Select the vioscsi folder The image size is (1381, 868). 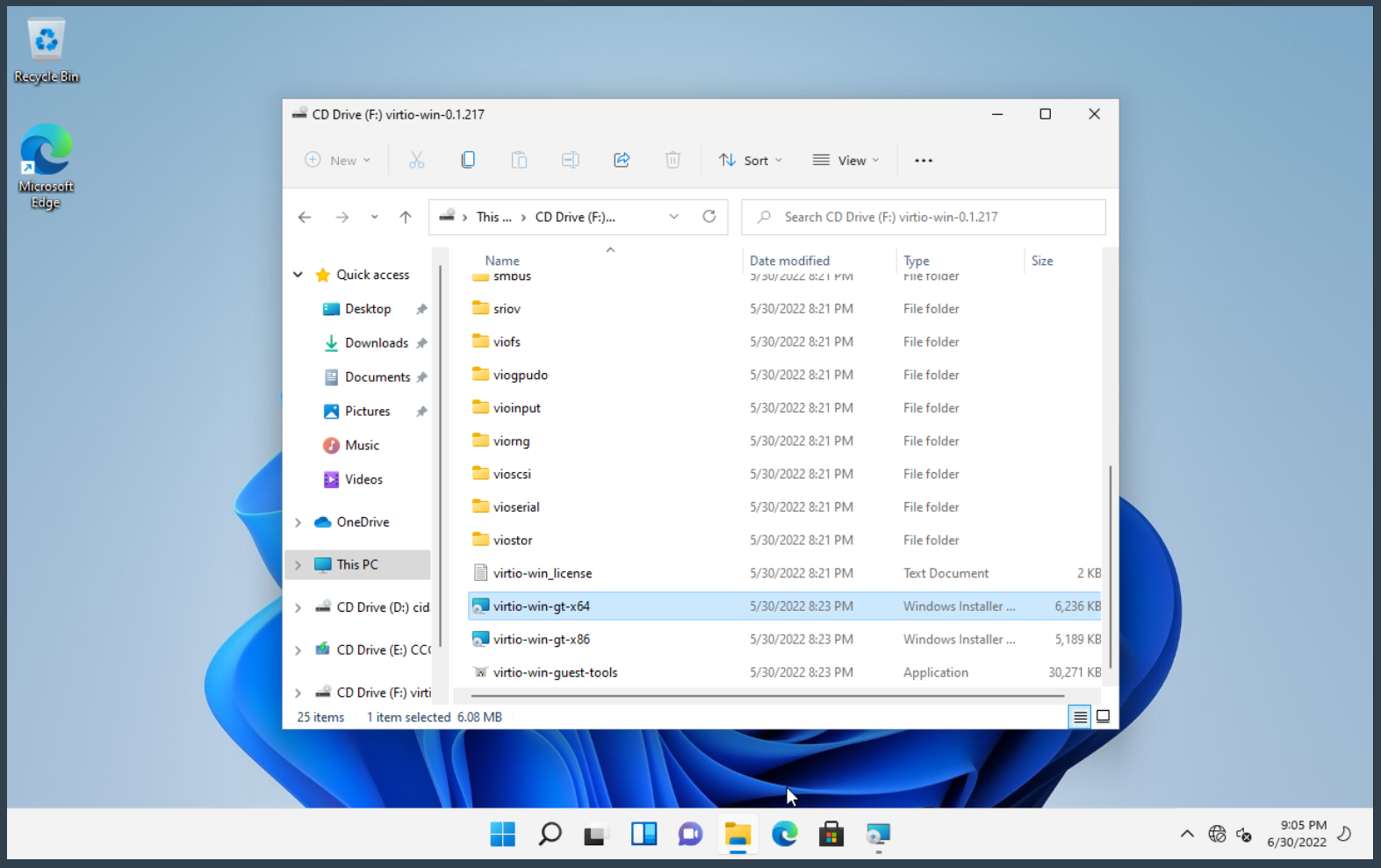pos(784,474)
